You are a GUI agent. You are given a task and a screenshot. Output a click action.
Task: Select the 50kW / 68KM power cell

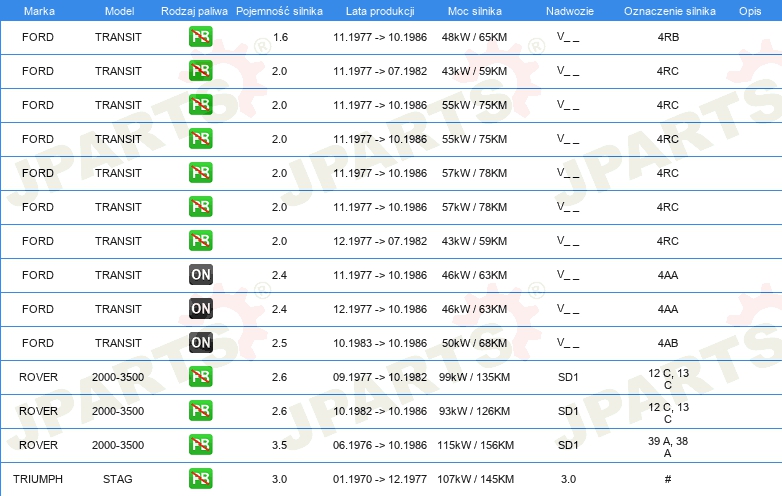474,343
